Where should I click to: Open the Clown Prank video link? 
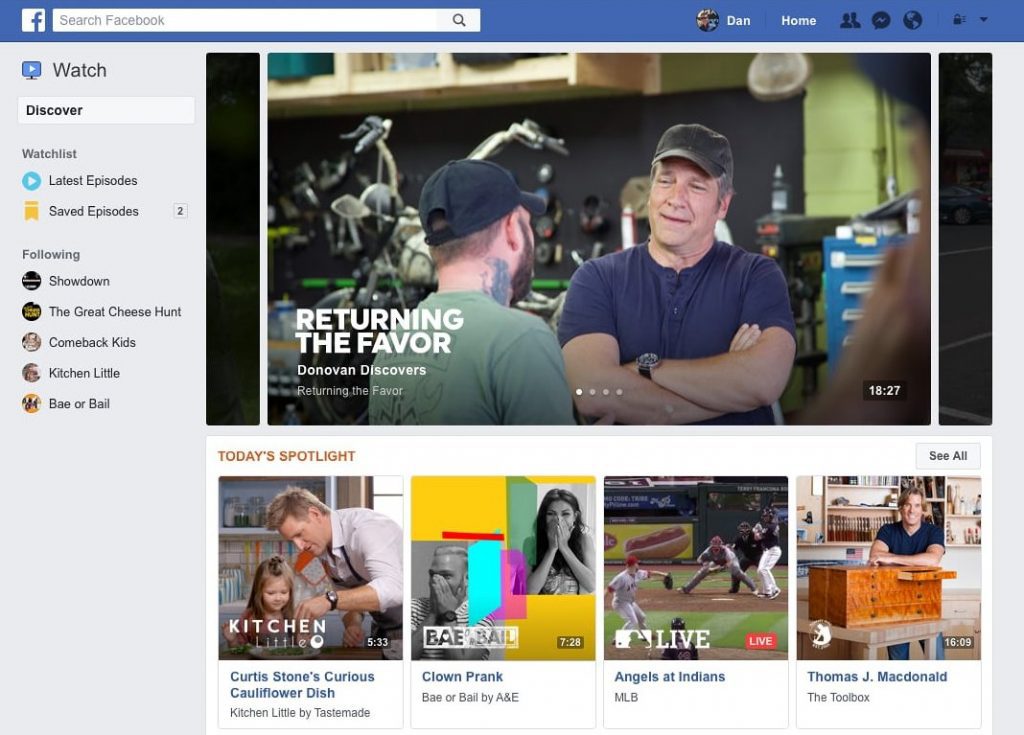coord(462,677)
